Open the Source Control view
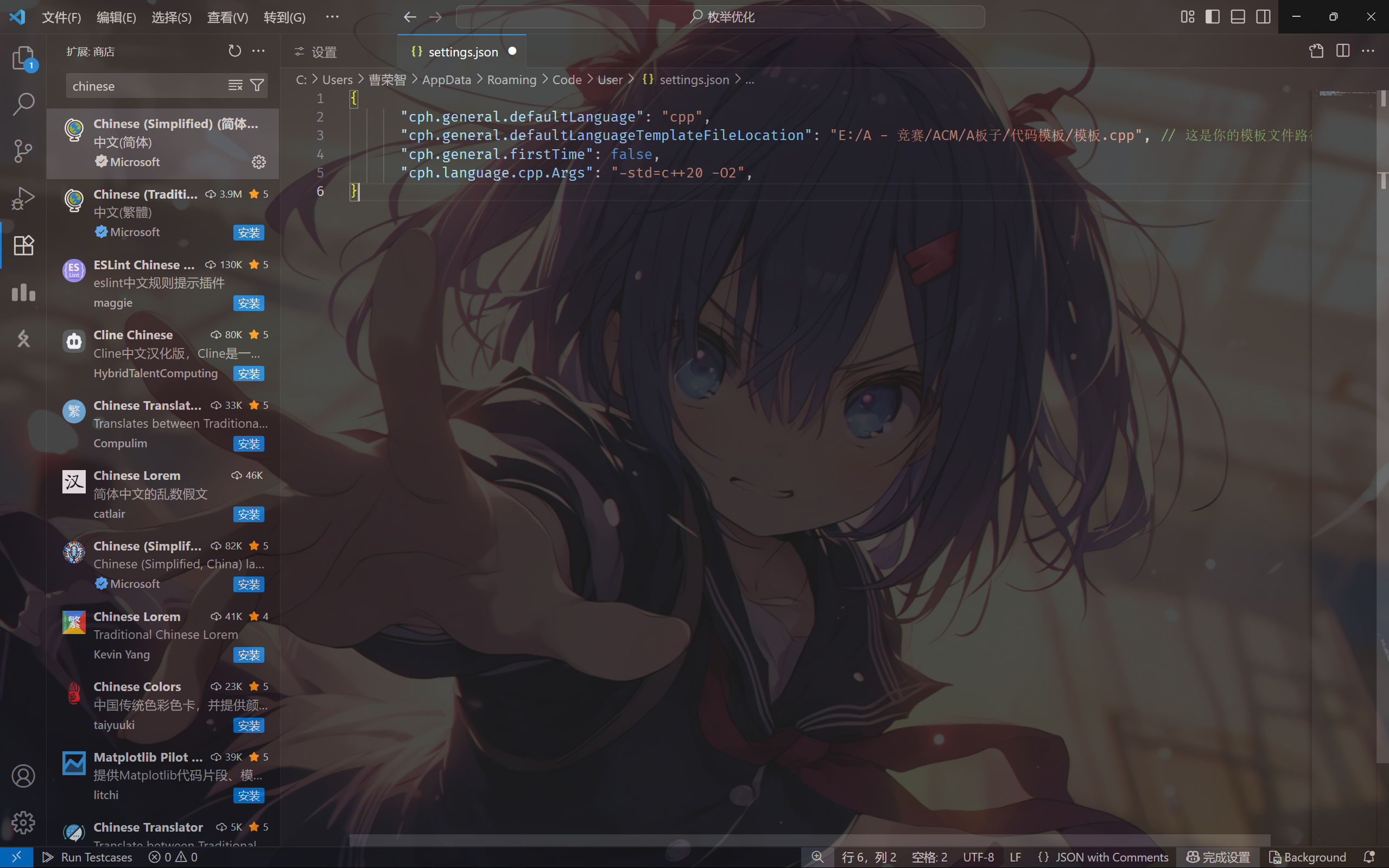The height and width of the screenshot is (868, 1389). 23,151
